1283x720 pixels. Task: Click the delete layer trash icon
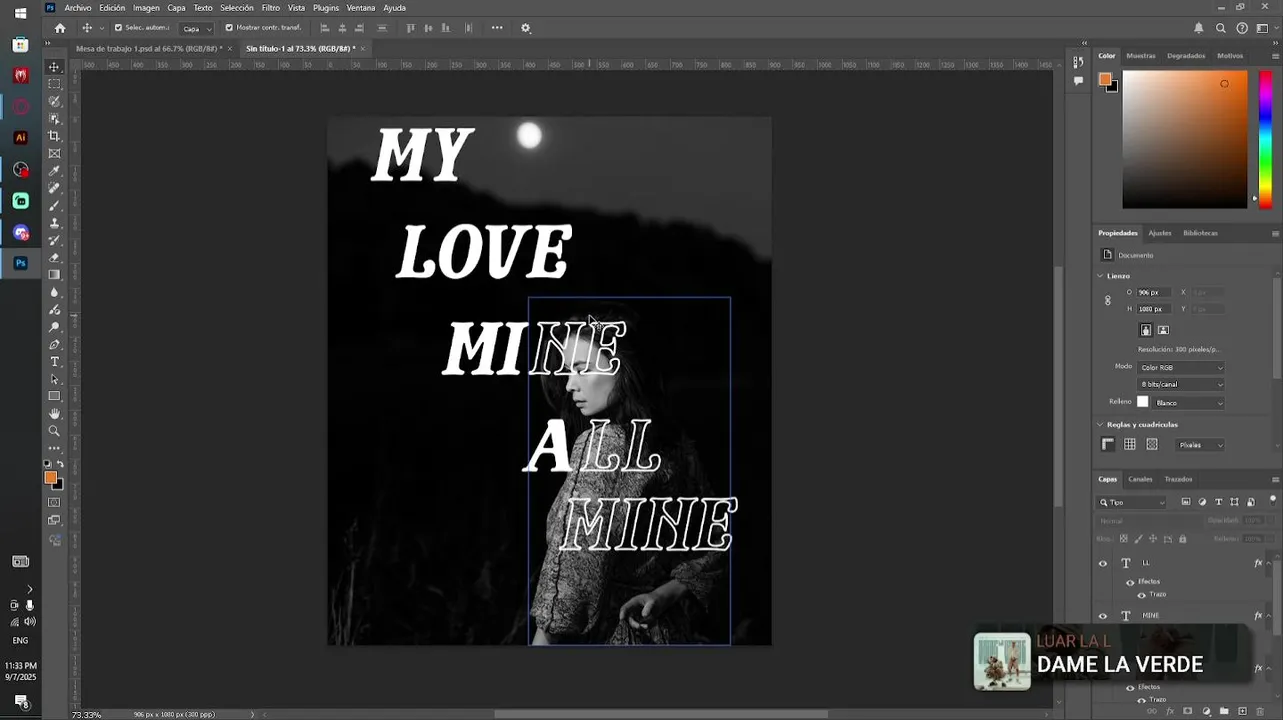click(x=1262, y=711)
